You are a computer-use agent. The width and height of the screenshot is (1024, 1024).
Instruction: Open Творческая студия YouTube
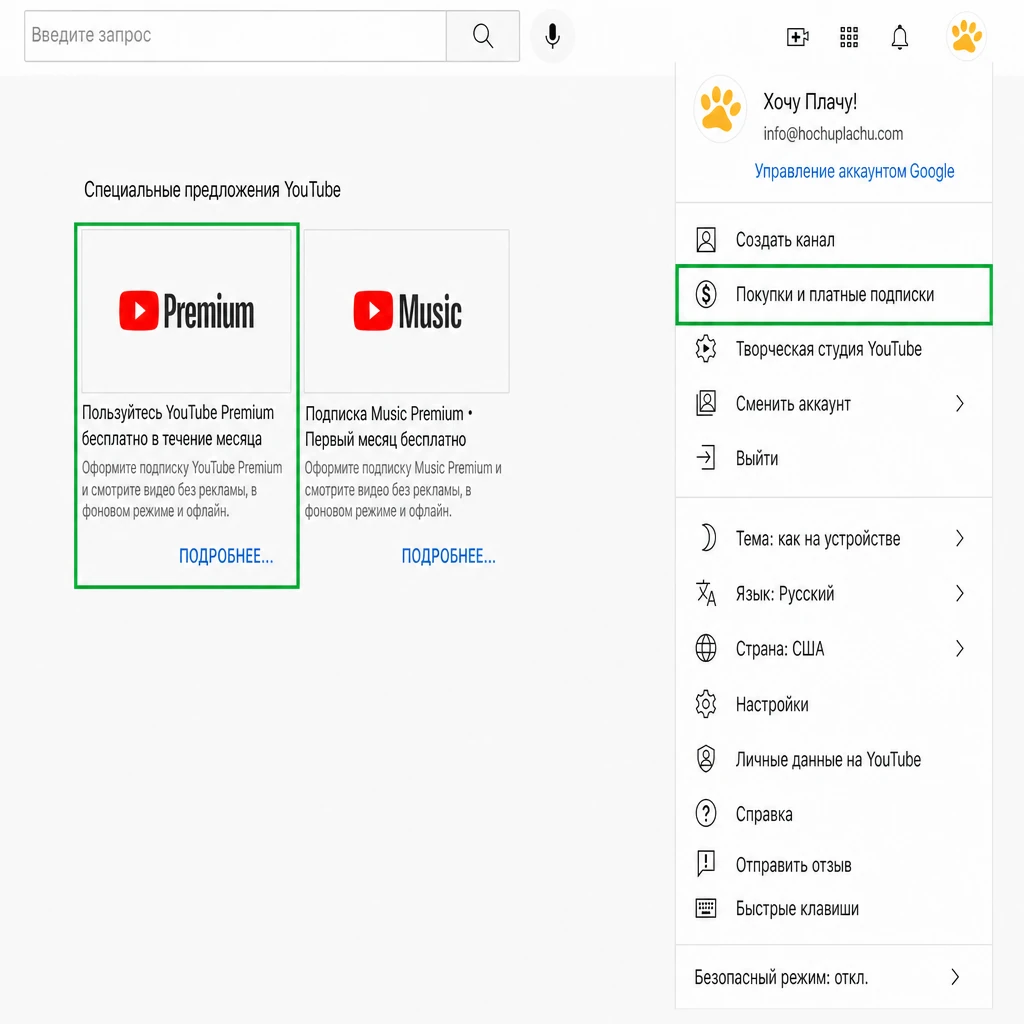pyautogui.click(x=834, y=349)
